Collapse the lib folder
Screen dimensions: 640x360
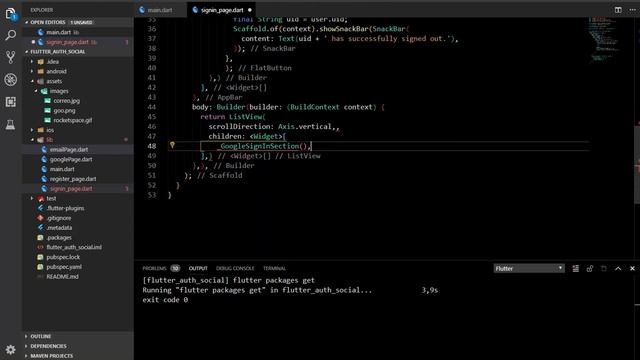[78, 140]
